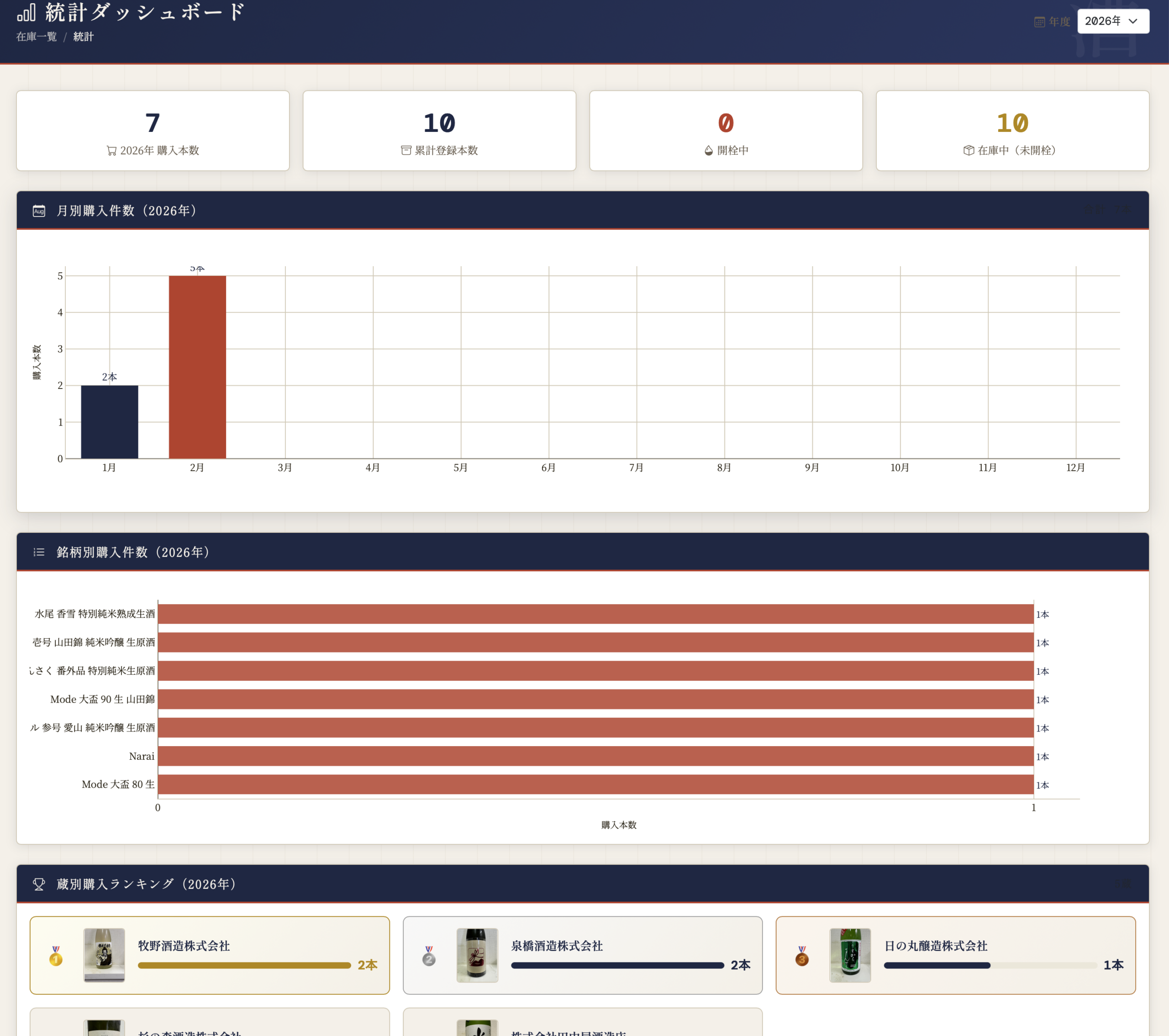1169x1036 pixels.
Task: Click the trophy icon in 蔵別購入ランキング header
Action: pos(39,884)
